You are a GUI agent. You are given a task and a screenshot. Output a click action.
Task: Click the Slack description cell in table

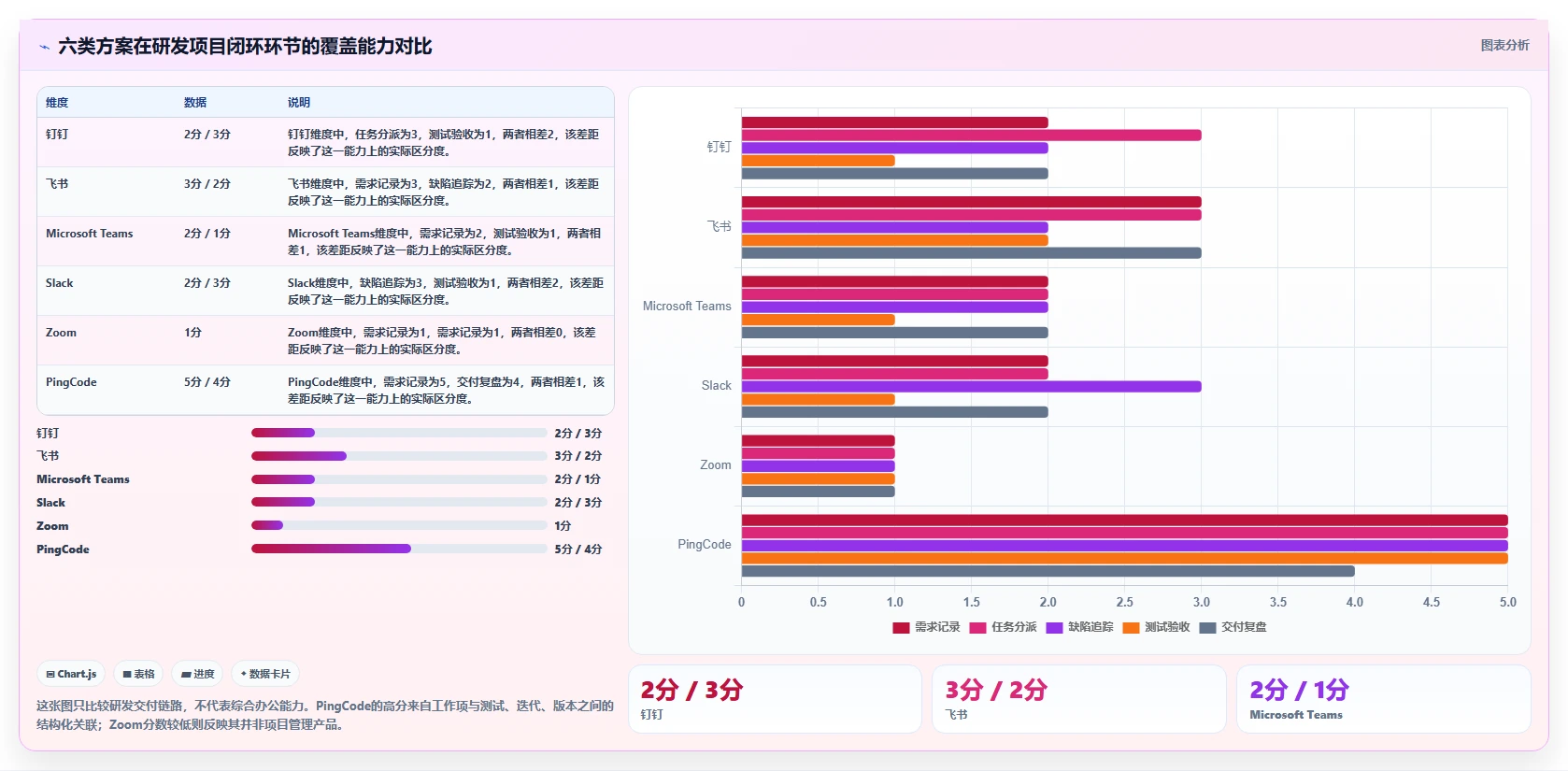click(x=445, y=292)
